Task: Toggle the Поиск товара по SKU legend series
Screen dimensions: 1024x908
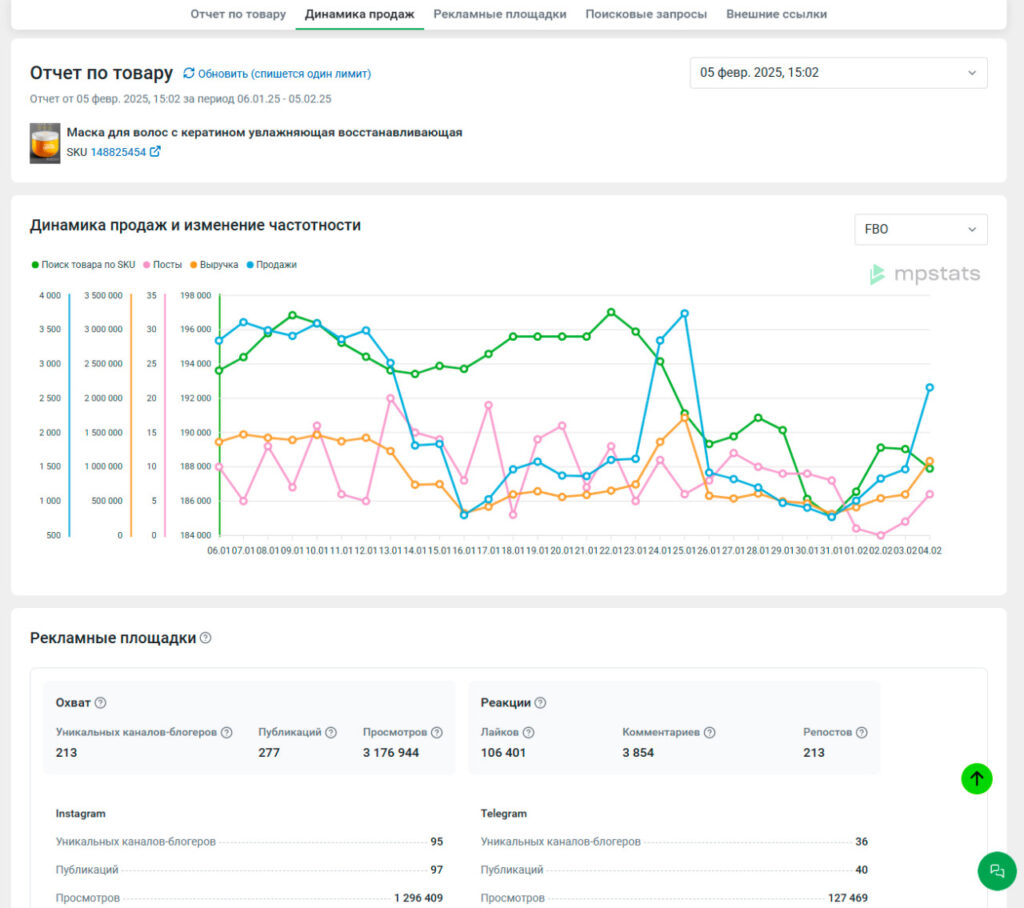Action: (83, 265)
